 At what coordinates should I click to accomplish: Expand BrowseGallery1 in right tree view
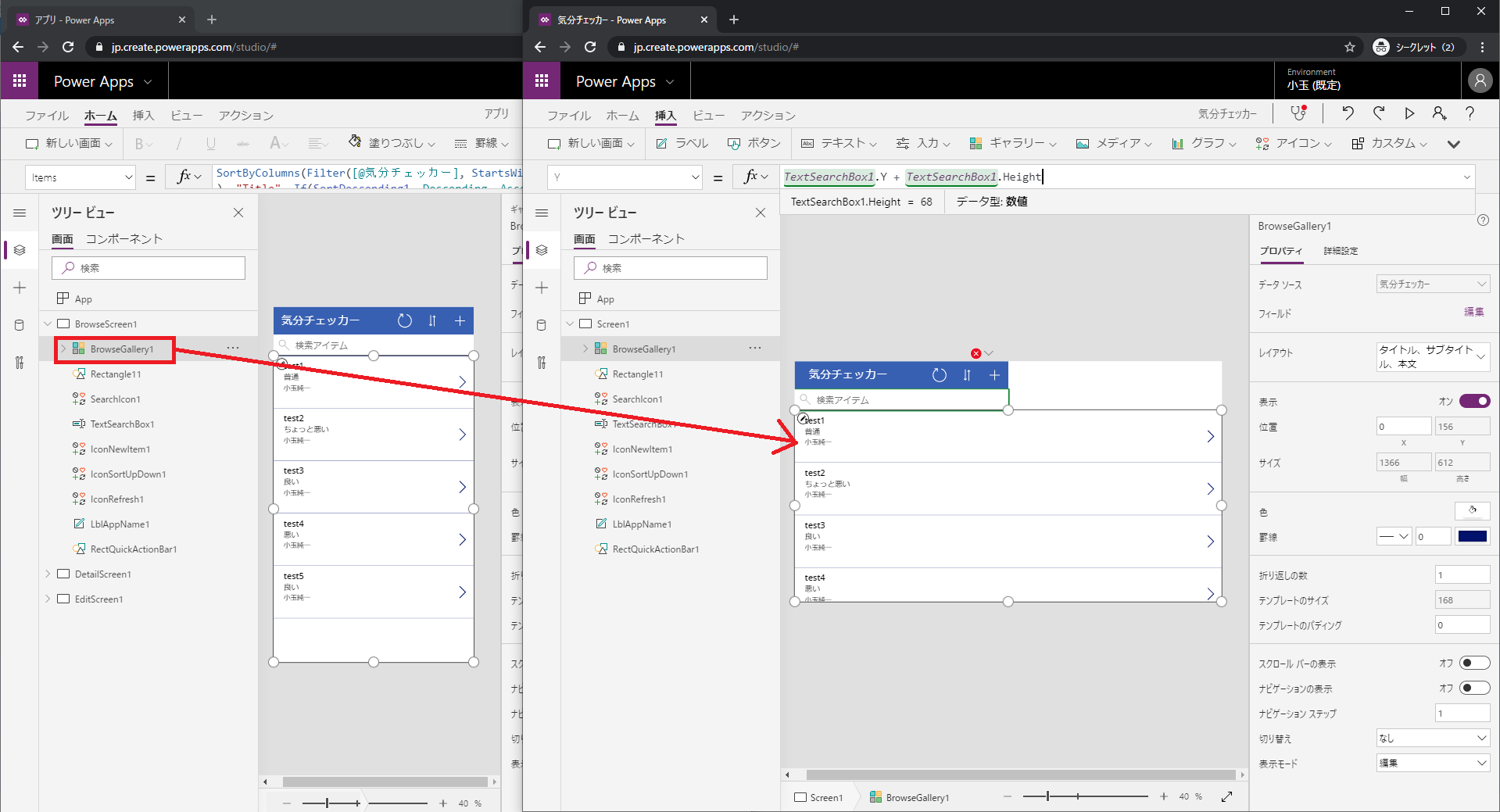(x=585, y=349)
